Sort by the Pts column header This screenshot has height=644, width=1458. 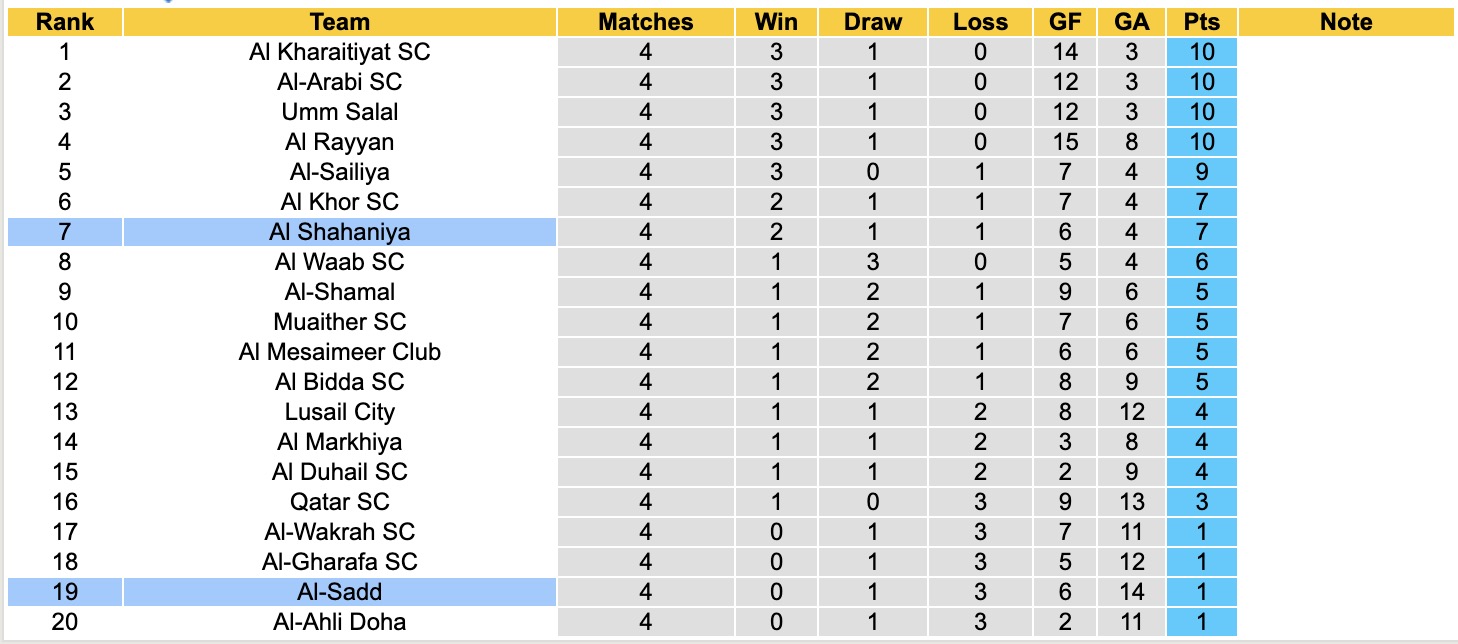(x=1201, y=22)
